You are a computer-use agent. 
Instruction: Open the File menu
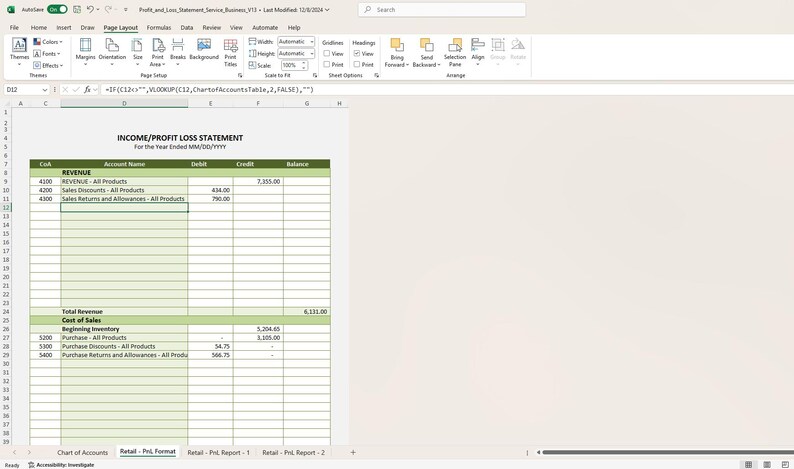[x=14, y=27]
